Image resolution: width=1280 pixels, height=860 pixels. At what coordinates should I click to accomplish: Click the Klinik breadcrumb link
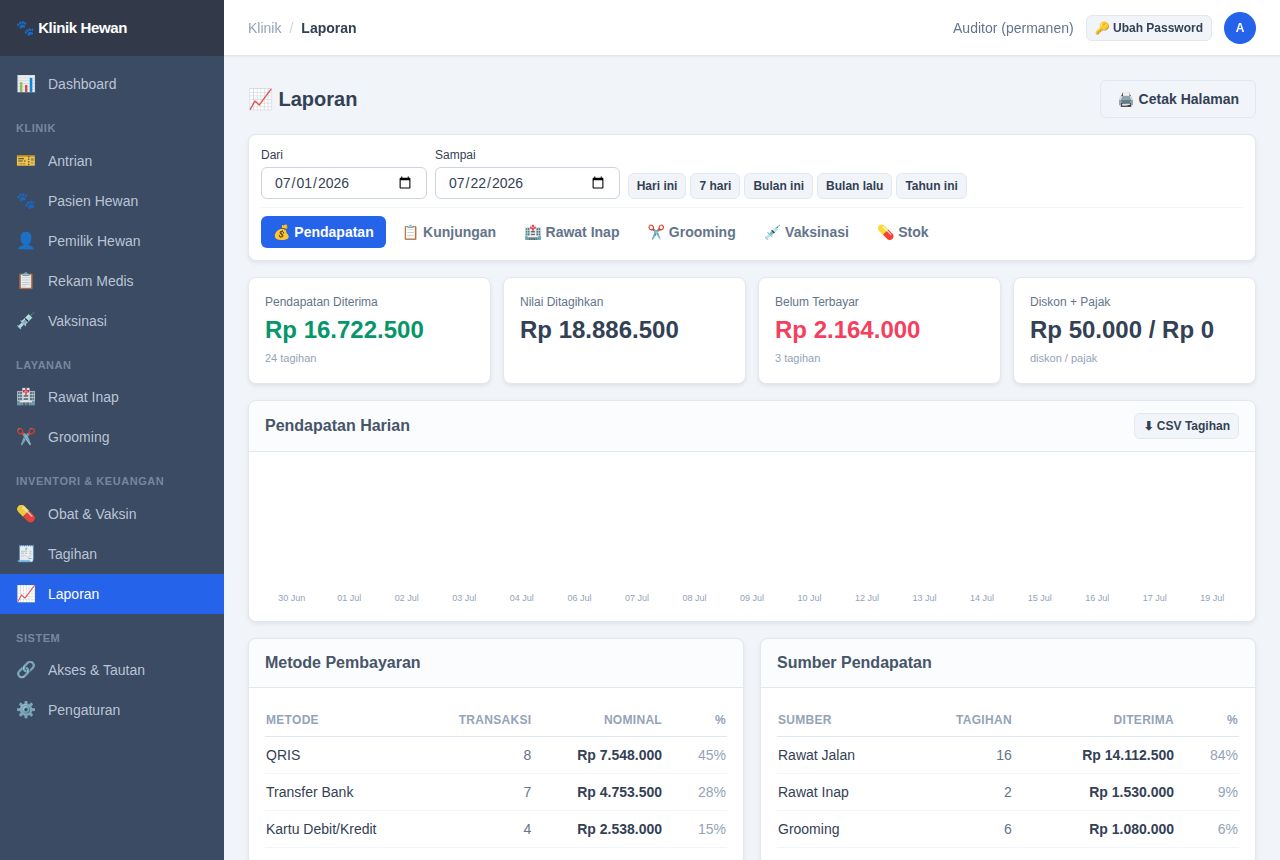[x=265, y=28]
